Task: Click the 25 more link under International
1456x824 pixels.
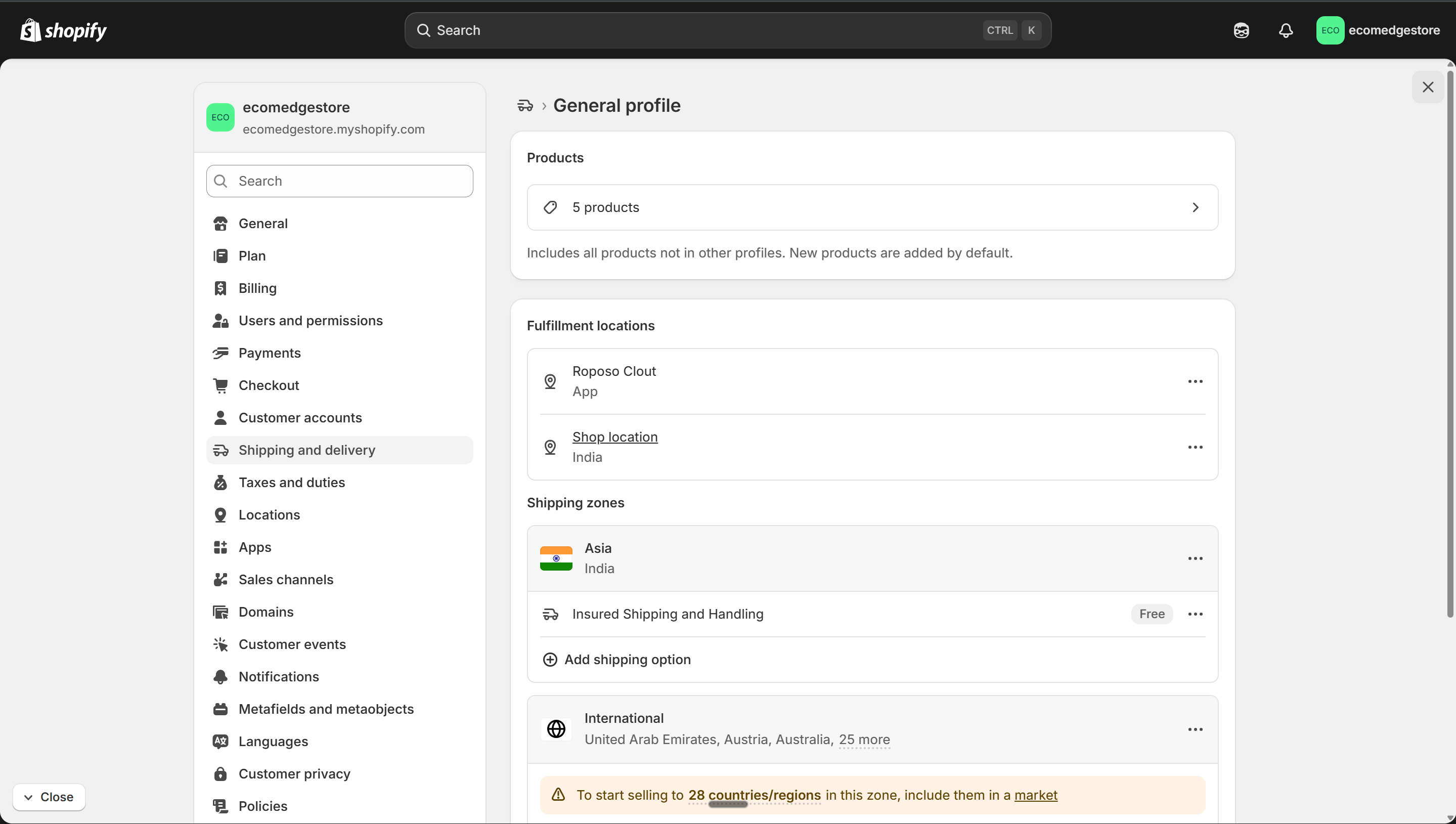Action: (x=864, y=739)
